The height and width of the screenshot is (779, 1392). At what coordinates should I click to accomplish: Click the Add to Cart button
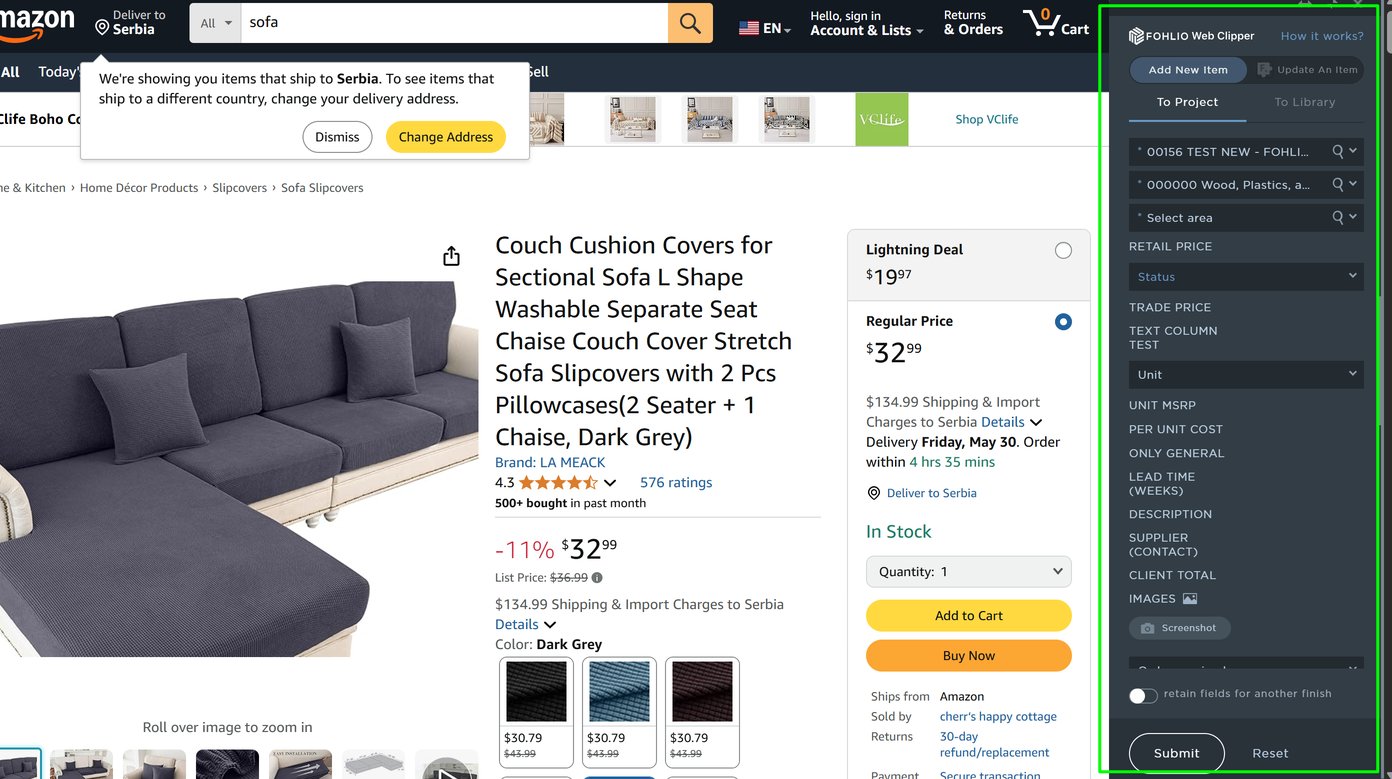pos(968,616)
